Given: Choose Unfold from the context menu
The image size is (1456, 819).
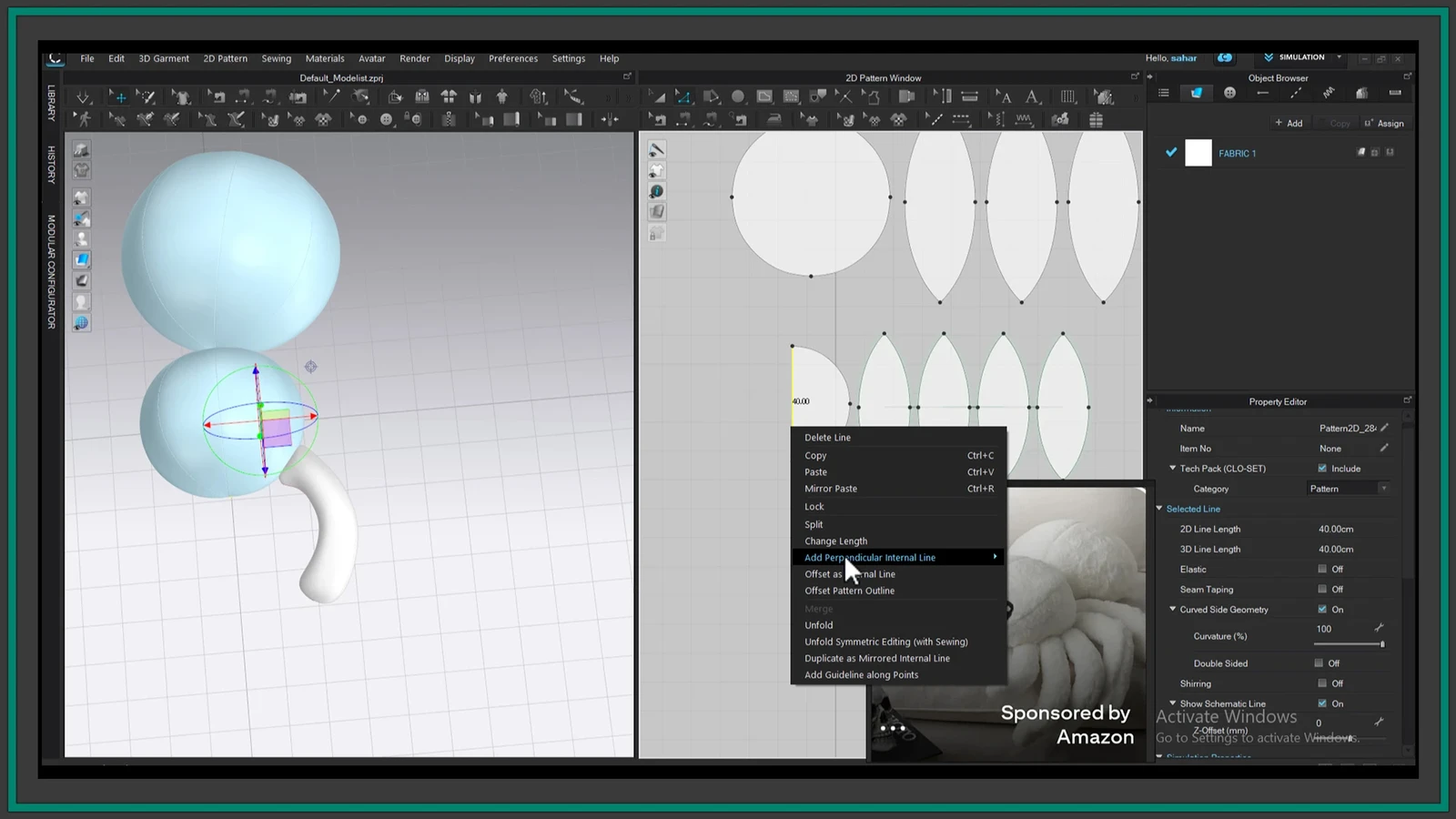Looking at the screenshot, I should 818,625.
